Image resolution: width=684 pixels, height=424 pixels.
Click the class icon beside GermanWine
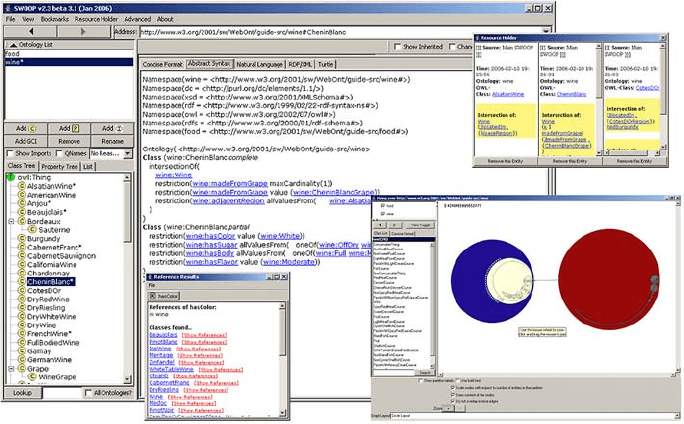(x=21, y=359)
